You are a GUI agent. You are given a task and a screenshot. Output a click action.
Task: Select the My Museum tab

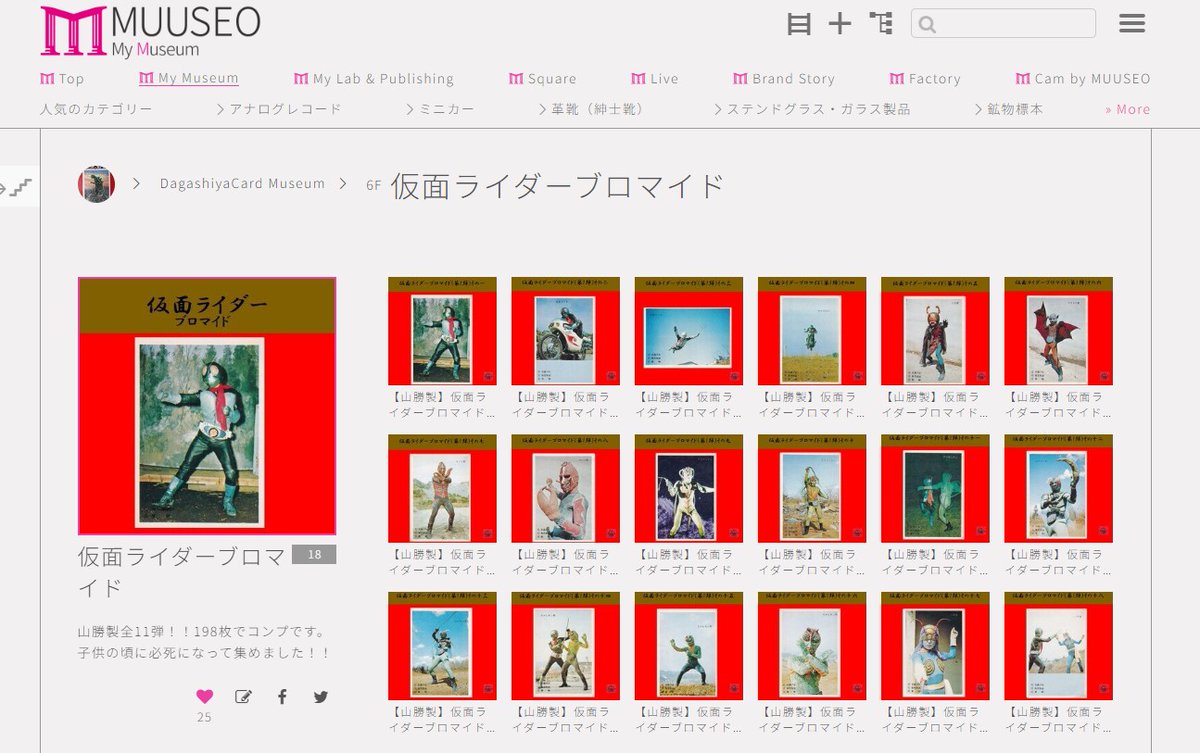coord(189,79)
